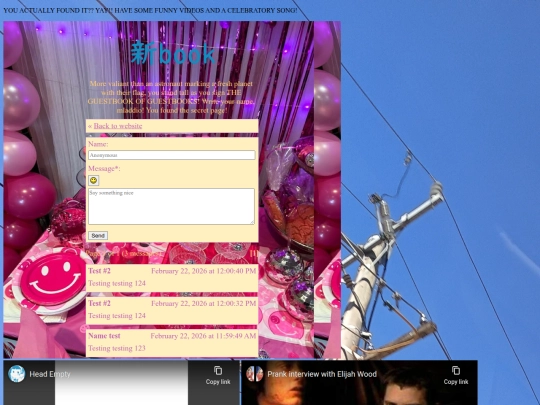Click the 12:00:40 PM Test #2 entry name
This screenshot has width=540, height=405.
(99, 271)
